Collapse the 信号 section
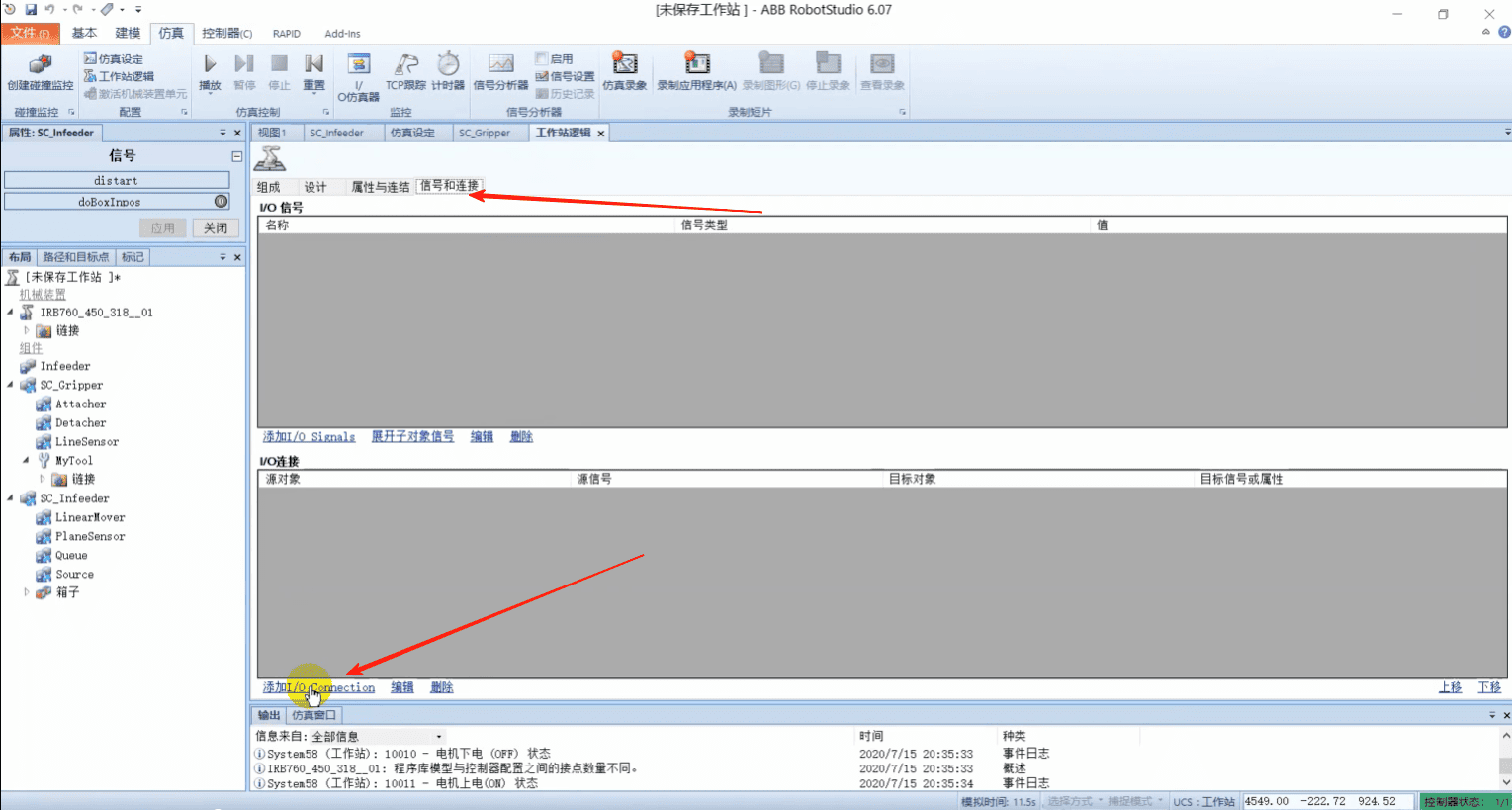The image size is (1512, 810). (237, 156)
